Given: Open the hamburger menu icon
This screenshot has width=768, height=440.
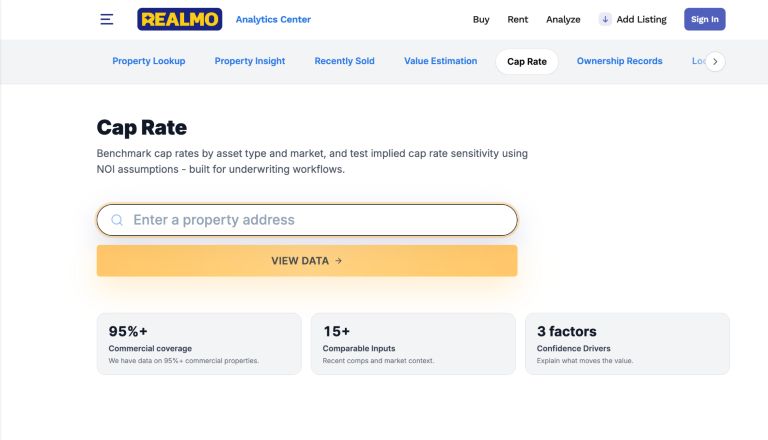Looking at the screenshot, I should coord(107,19).
